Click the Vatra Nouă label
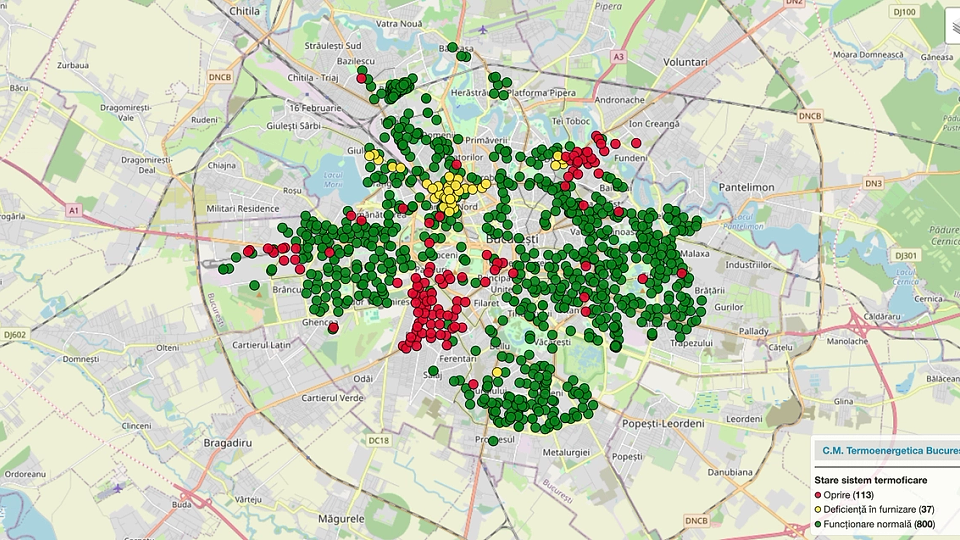 click(399, 24)
